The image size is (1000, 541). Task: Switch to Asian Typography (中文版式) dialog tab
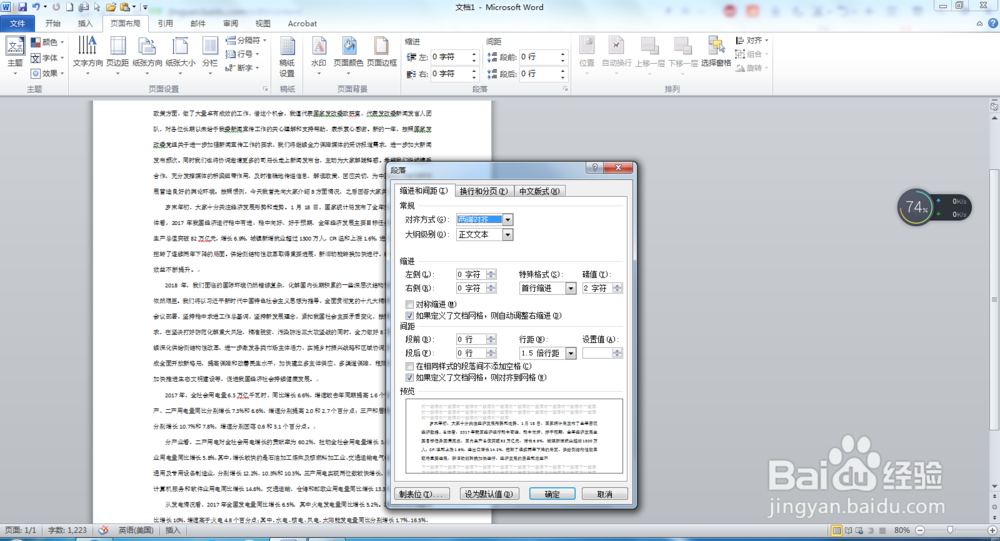tap(539, 191)
